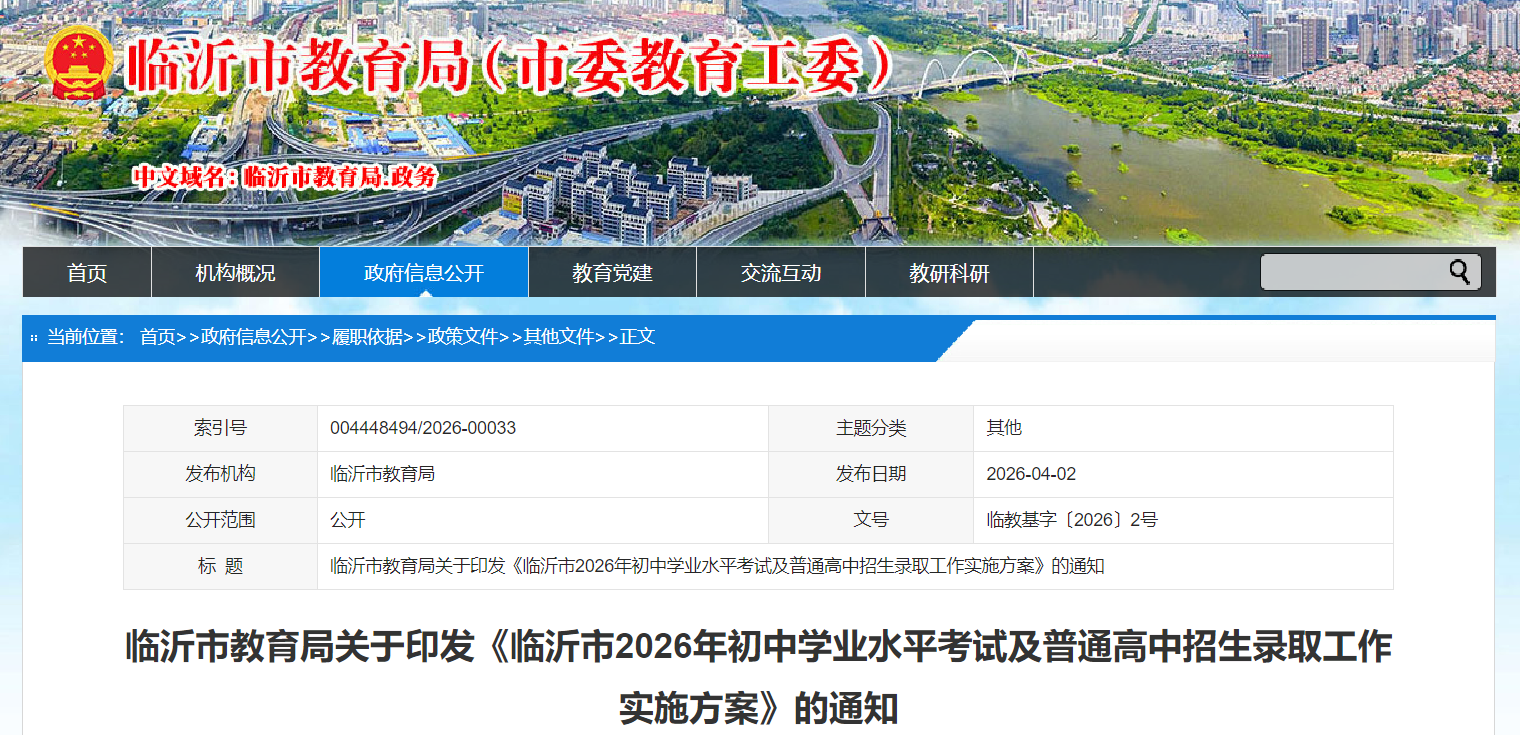The width and height of the screenshot is (1520, 735).
Task: Click the 中文域名 text in banner
Action: 286,177
